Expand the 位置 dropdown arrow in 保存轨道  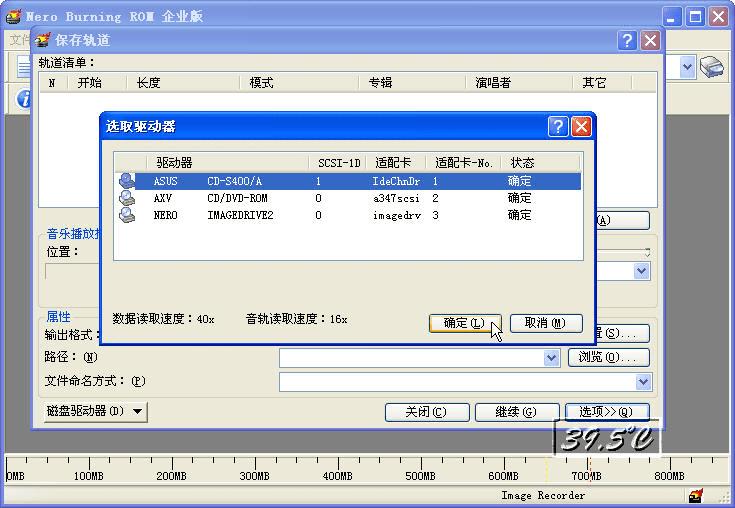[642, 271]
